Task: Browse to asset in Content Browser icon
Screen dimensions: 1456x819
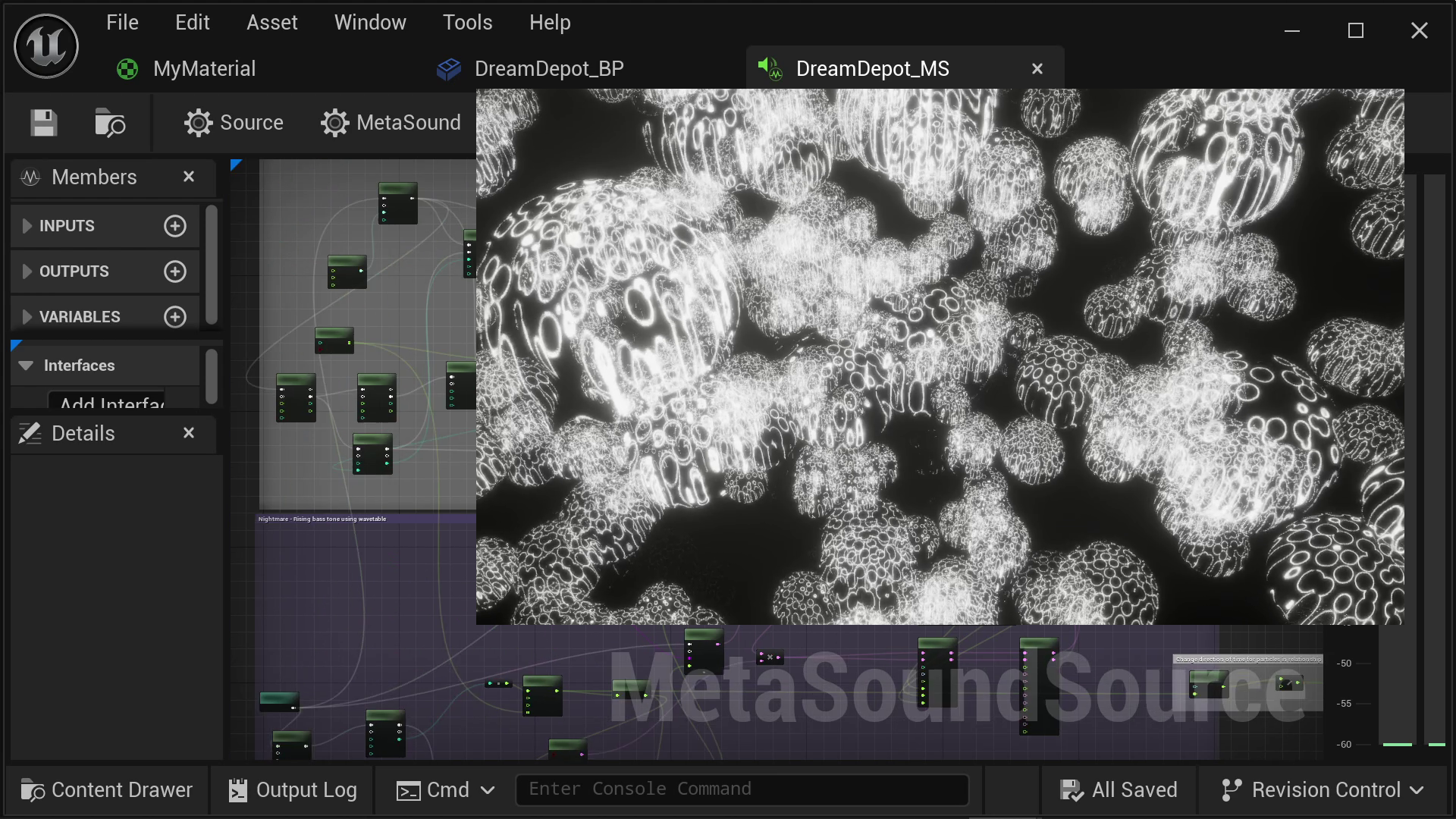Action: click(x=110, y=123)
